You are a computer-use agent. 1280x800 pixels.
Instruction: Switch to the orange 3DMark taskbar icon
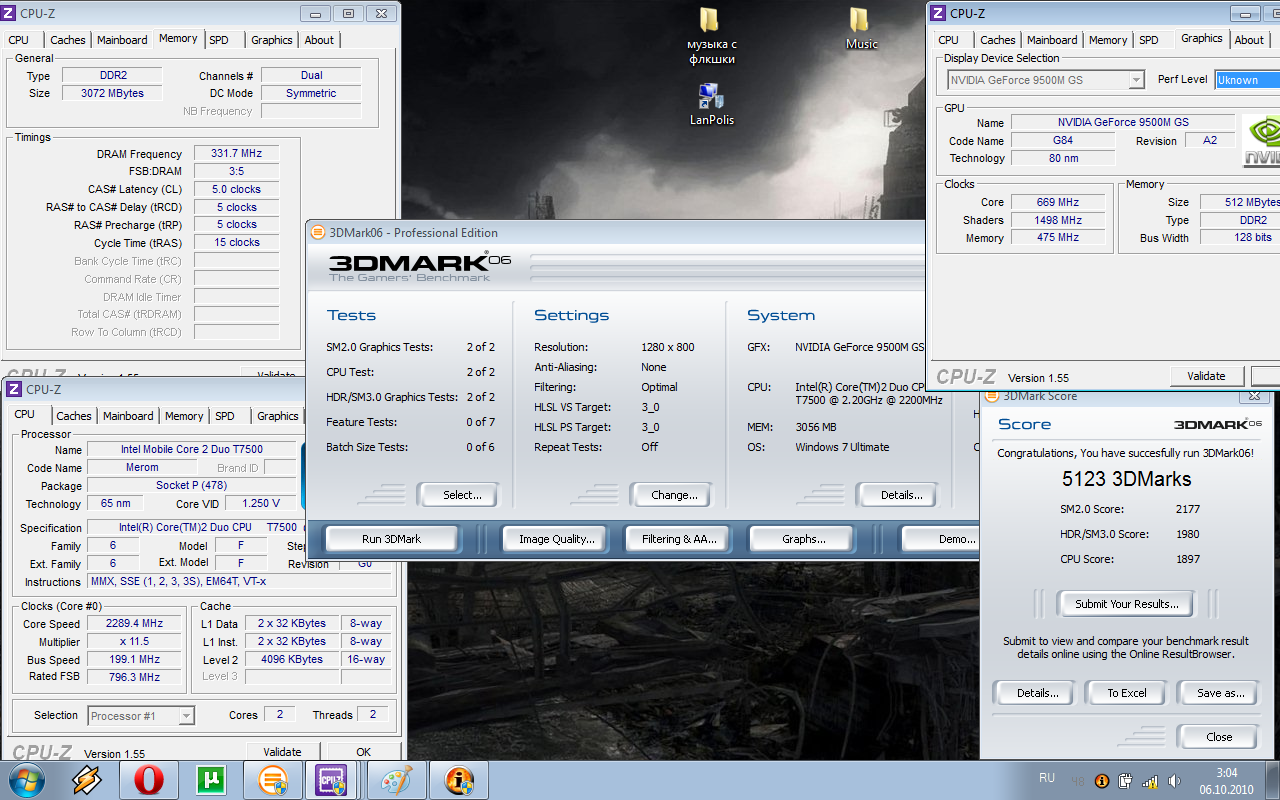click(272, 779)
